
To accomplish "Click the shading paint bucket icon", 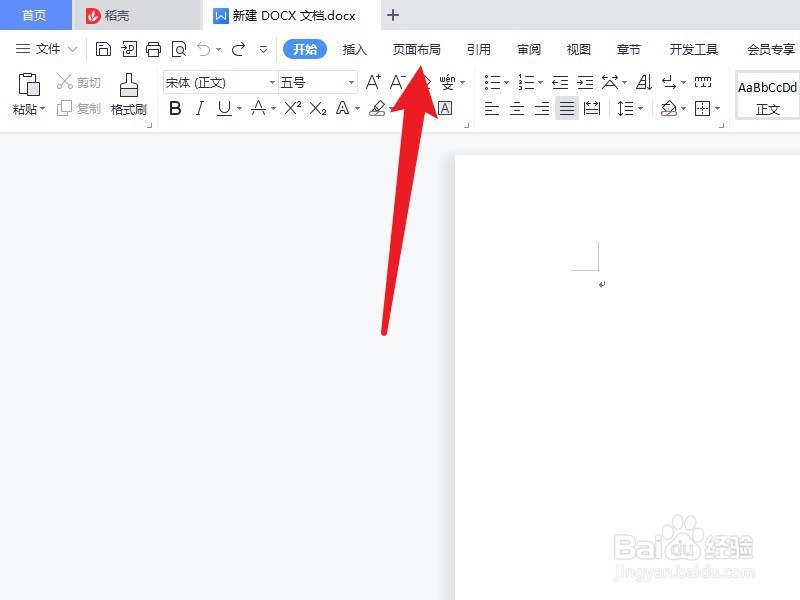I will [669, 108].
